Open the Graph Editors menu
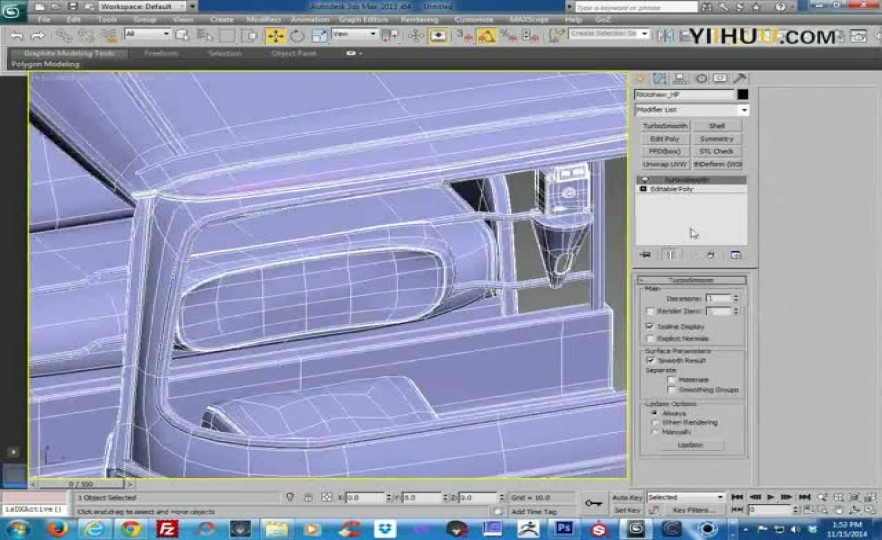Image resolution: width=882 pixels, height=540 pixels. (x=363, y=20)
